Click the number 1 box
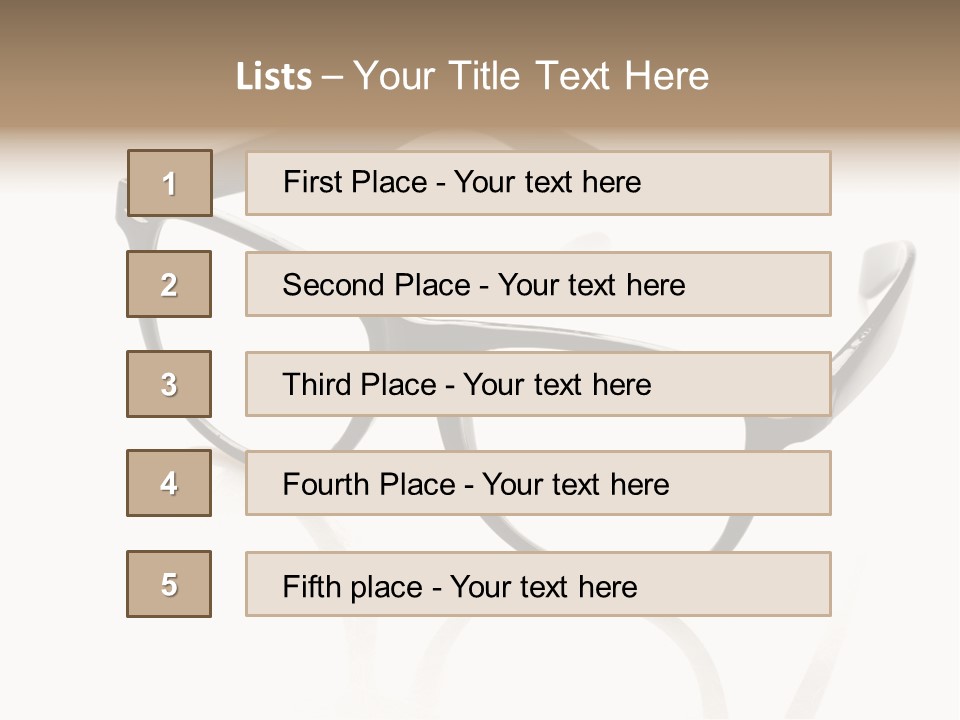The image size is (960, 720). click(169, 183)
